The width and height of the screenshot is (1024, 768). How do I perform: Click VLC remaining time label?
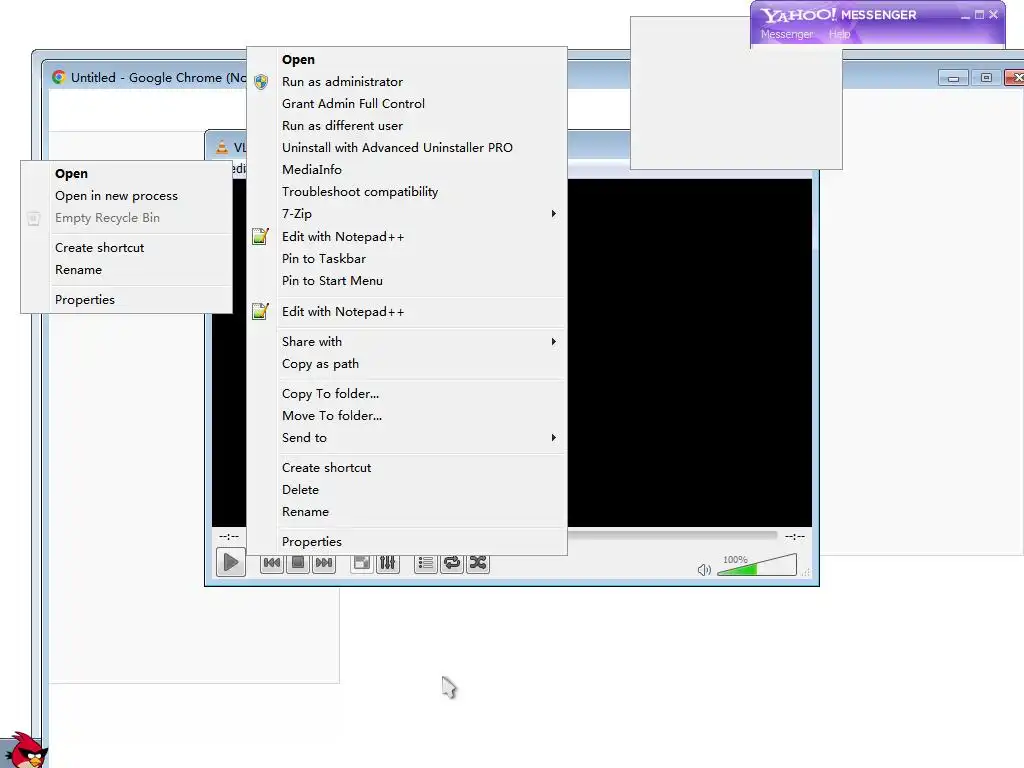795,536
